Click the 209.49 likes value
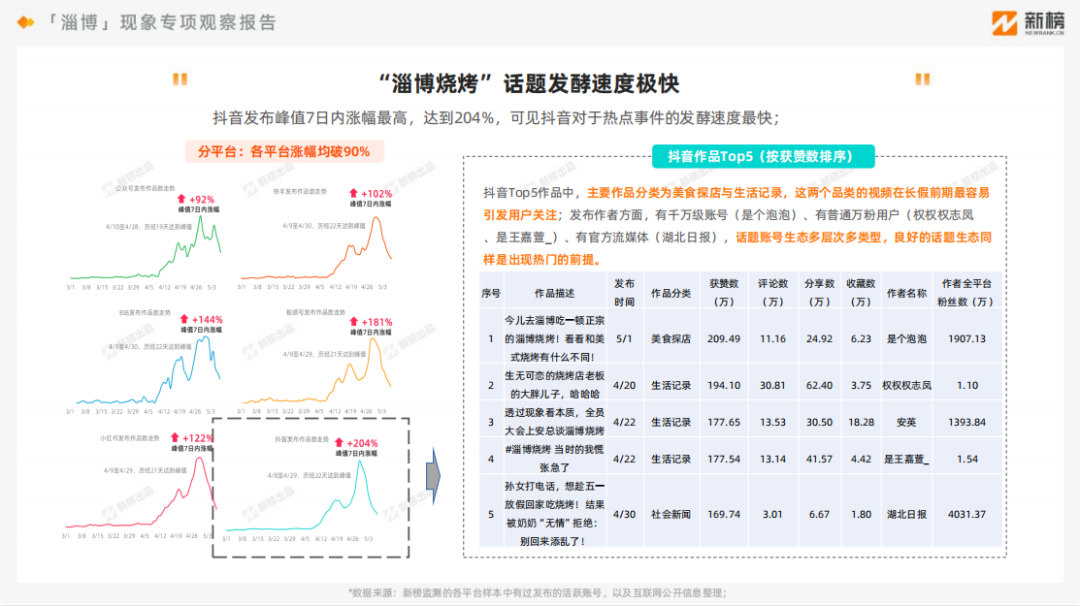 (724, 339)
